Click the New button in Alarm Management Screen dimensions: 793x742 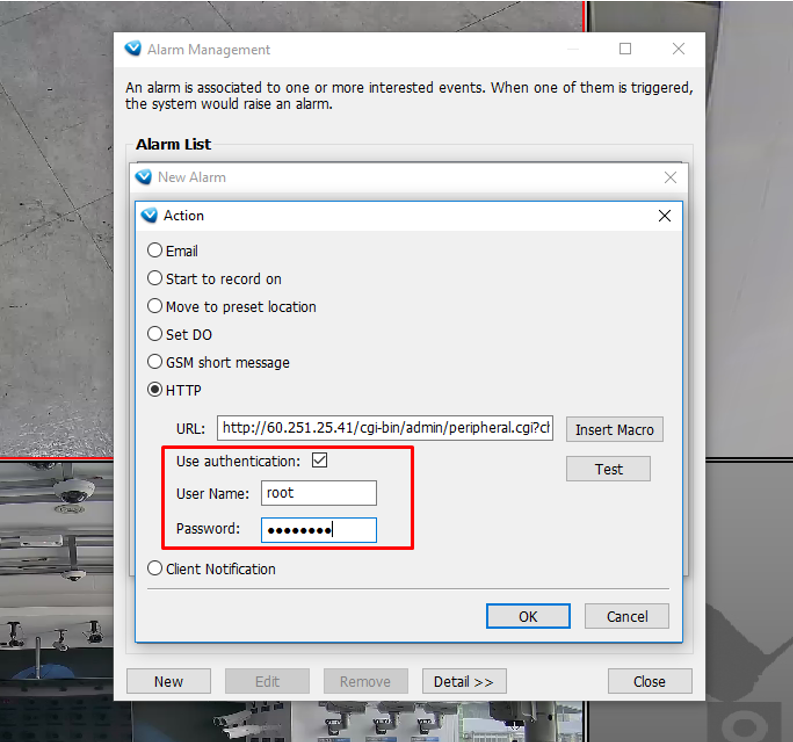168,682
